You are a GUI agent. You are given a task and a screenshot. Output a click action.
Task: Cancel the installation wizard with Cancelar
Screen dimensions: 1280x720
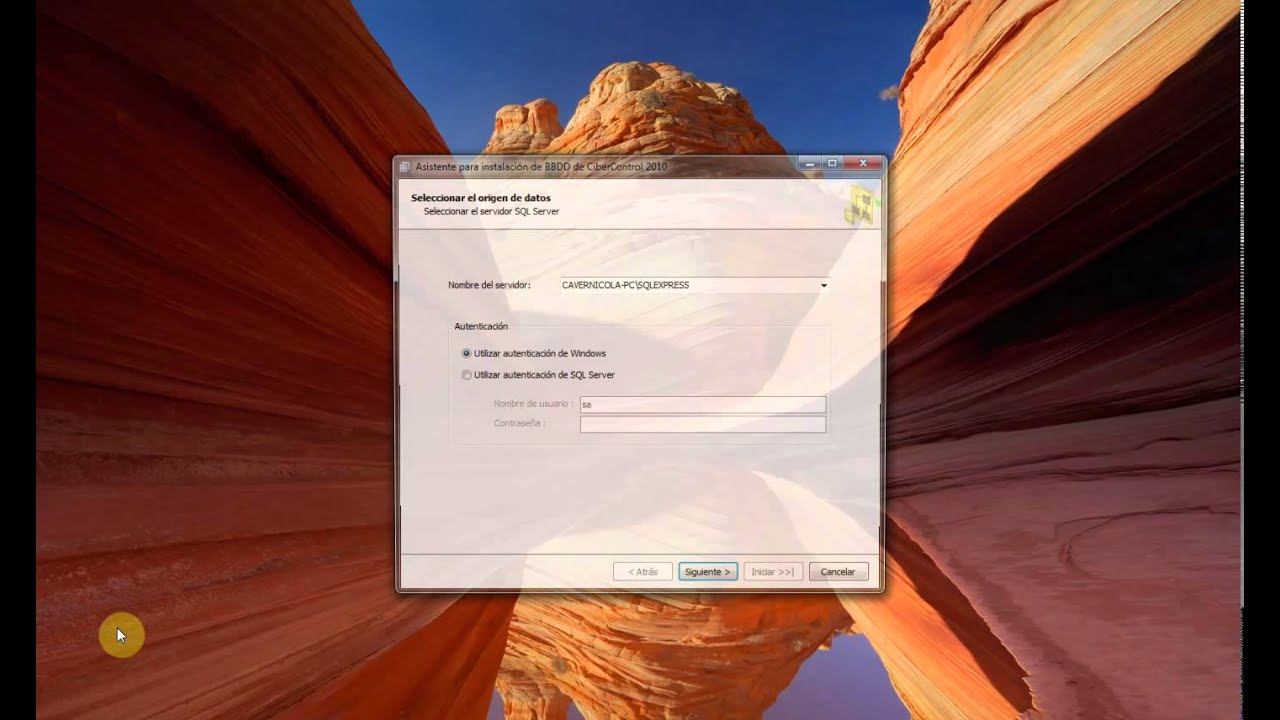click(838, 572)
